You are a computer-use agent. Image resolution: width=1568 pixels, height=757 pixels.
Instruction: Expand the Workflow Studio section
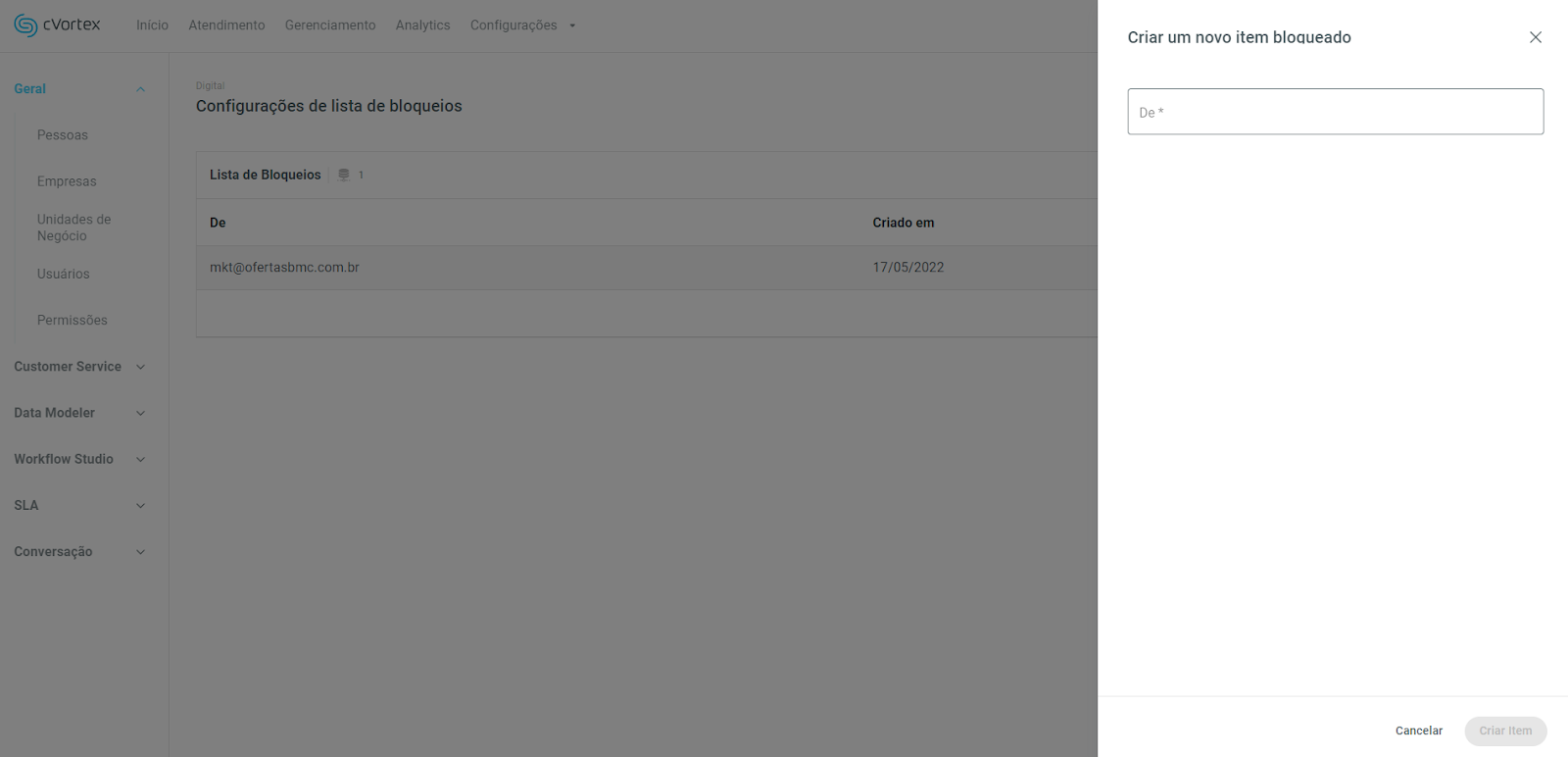(140, 459)
